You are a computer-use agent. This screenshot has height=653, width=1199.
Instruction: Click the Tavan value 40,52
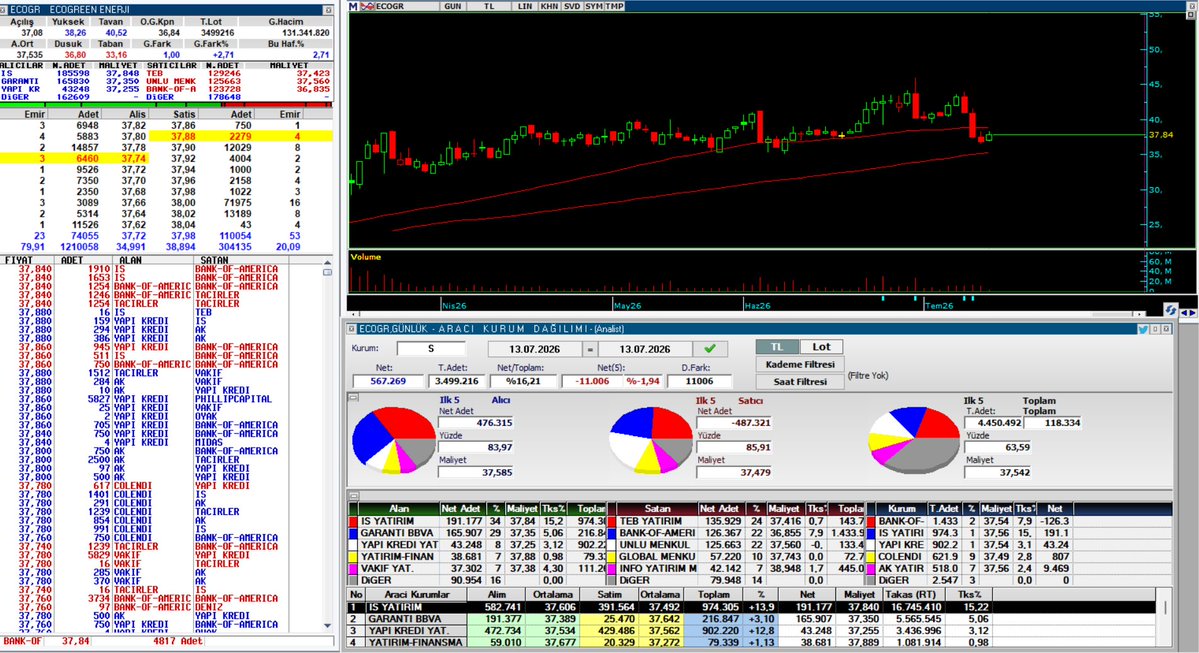116,33
